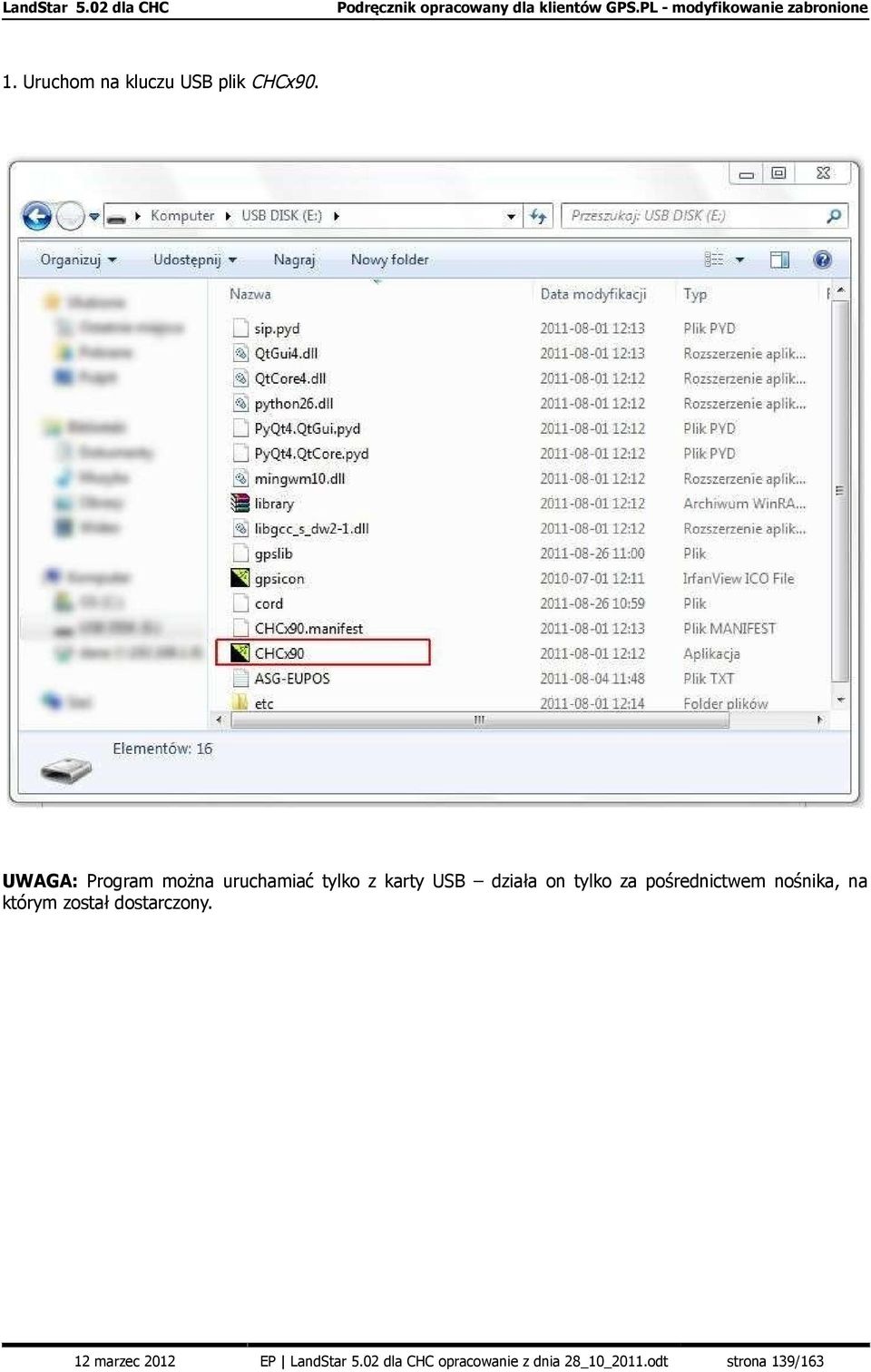
Task: Select USB DISK (E:) breadcrumb segment
Action: (281, 216)
